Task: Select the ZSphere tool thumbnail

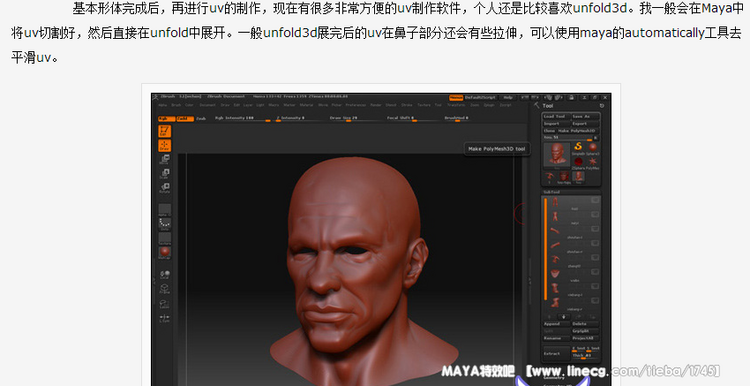Action: (578, 162)
